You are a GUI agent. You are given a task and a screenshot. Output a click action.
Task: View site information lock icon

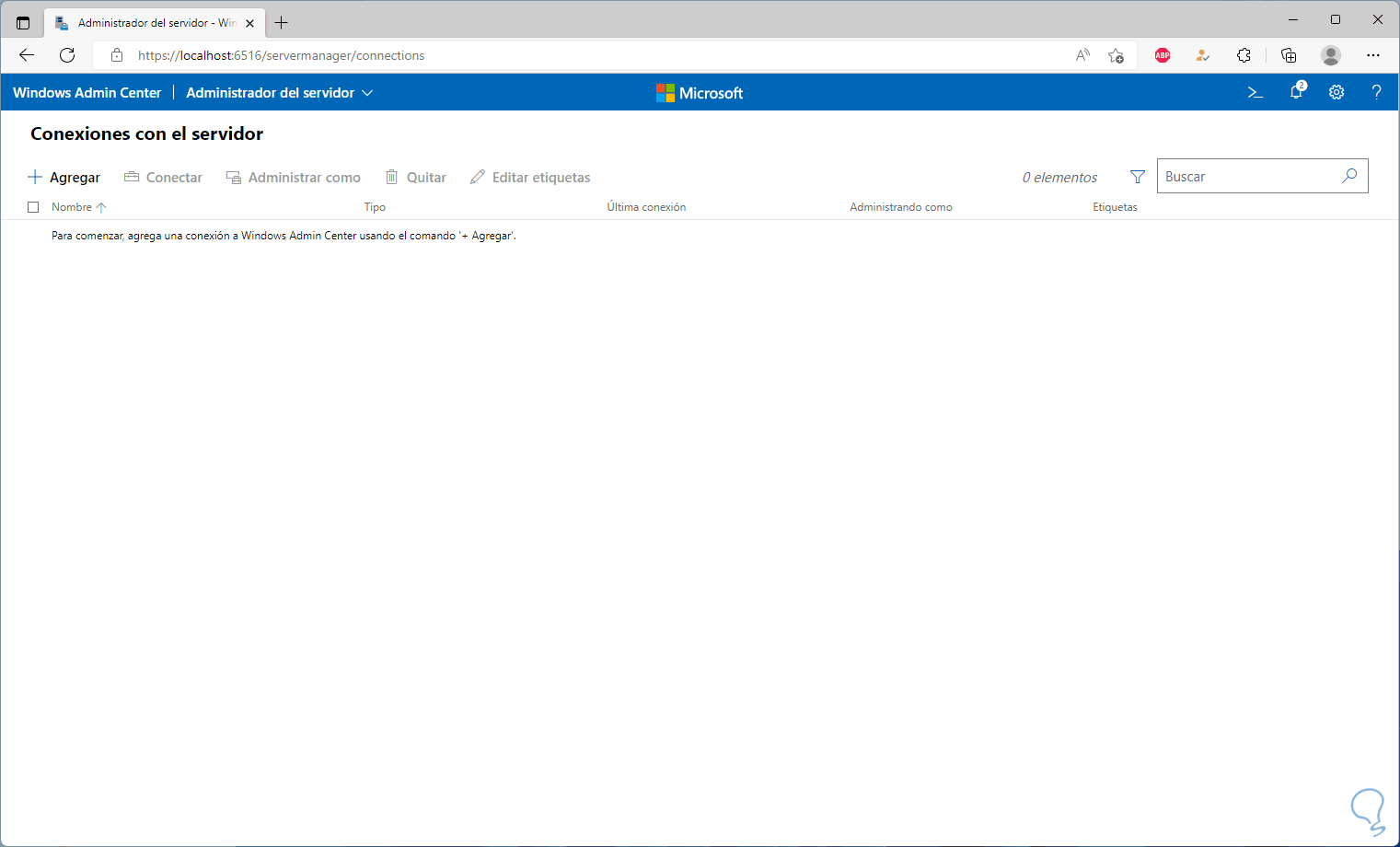click(117, 55)
